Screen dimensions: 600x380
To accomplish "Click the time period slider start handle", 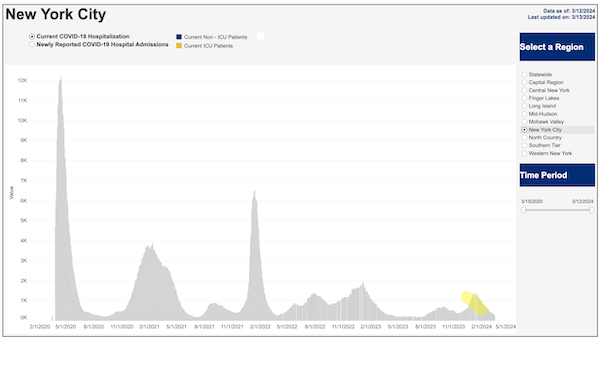I will (x=523, y=210).
